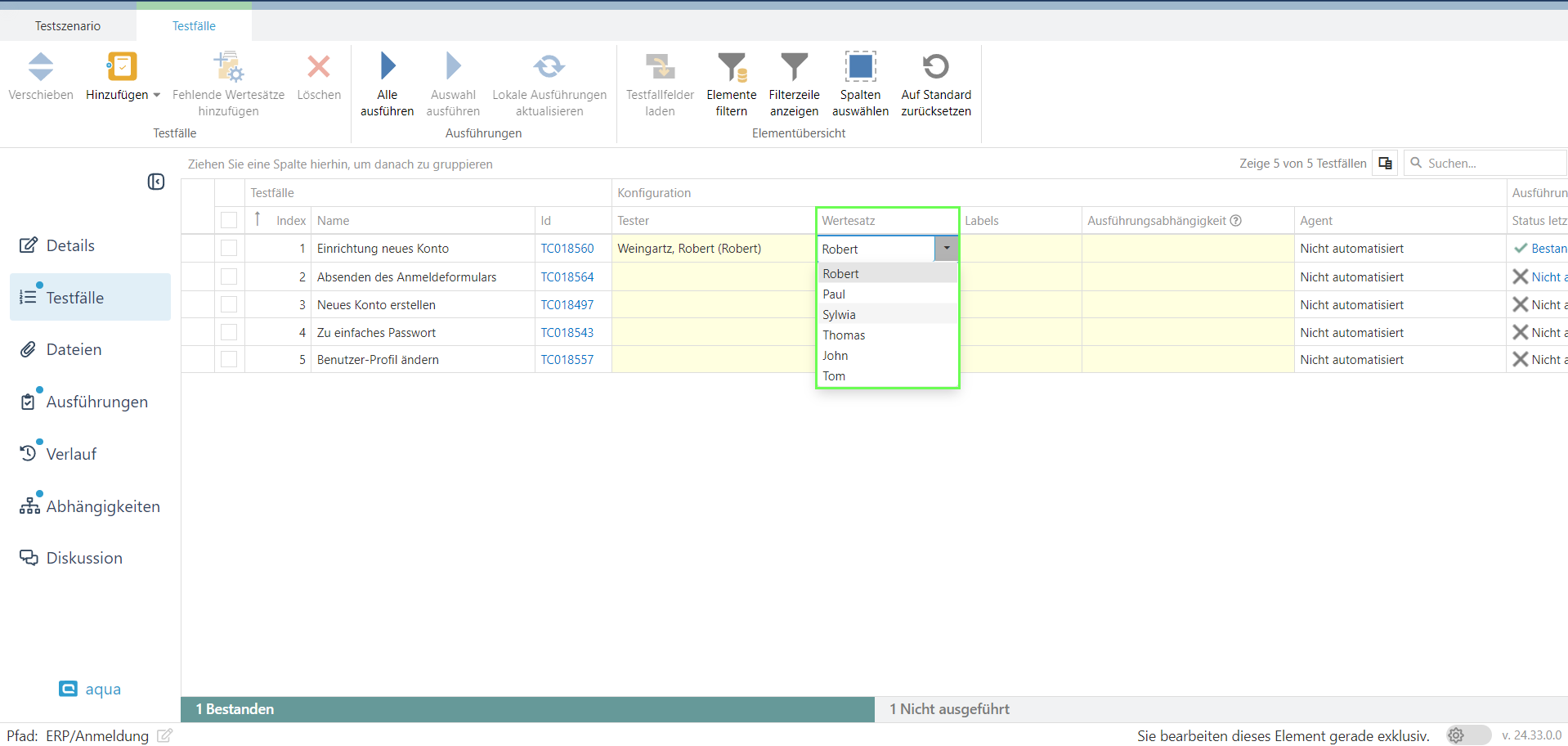Open test case link TC018564
The width and height of the screenshot is (1568, 746).
click(567, 277)
